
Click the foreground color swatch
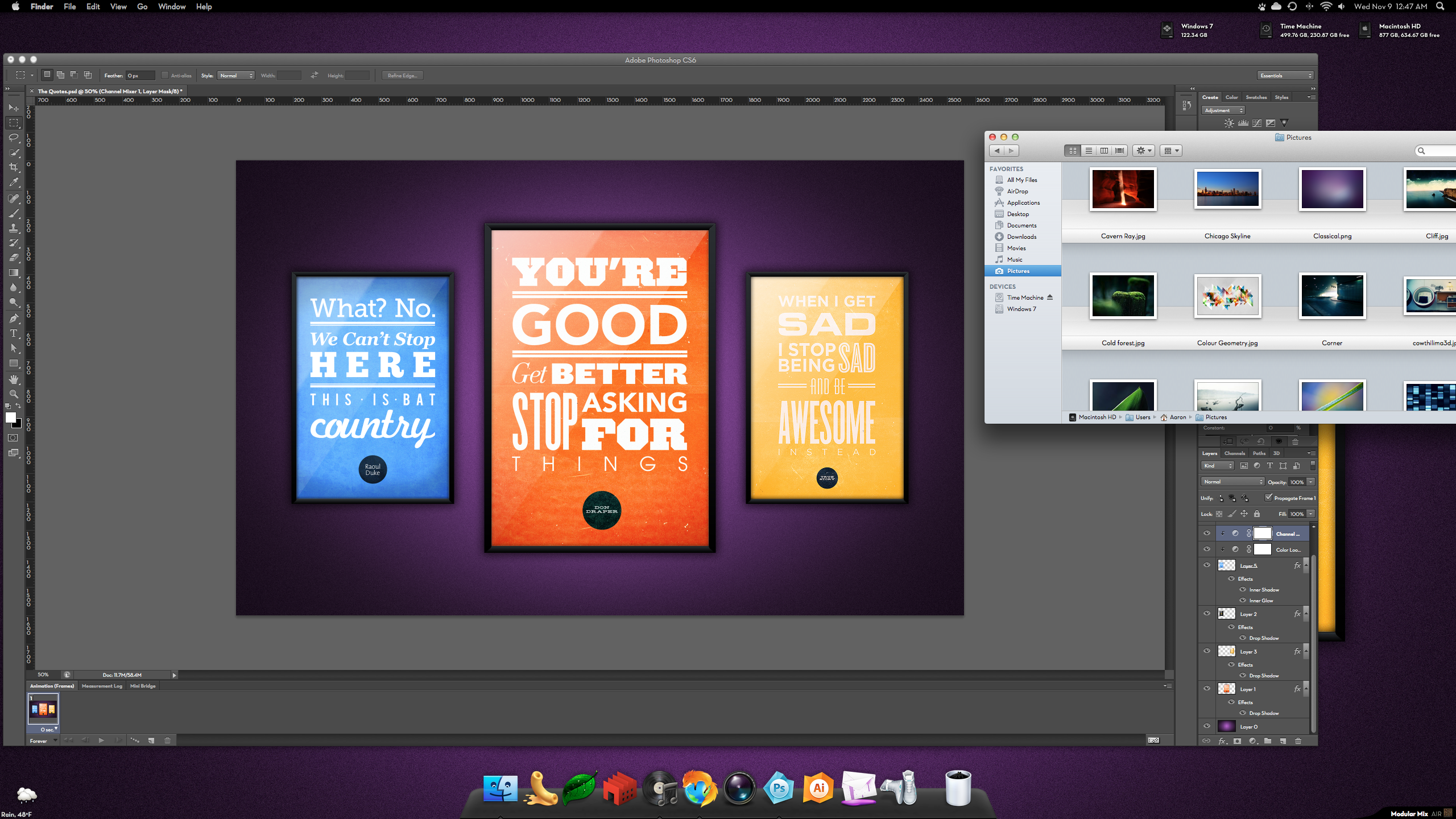(10, 417)
